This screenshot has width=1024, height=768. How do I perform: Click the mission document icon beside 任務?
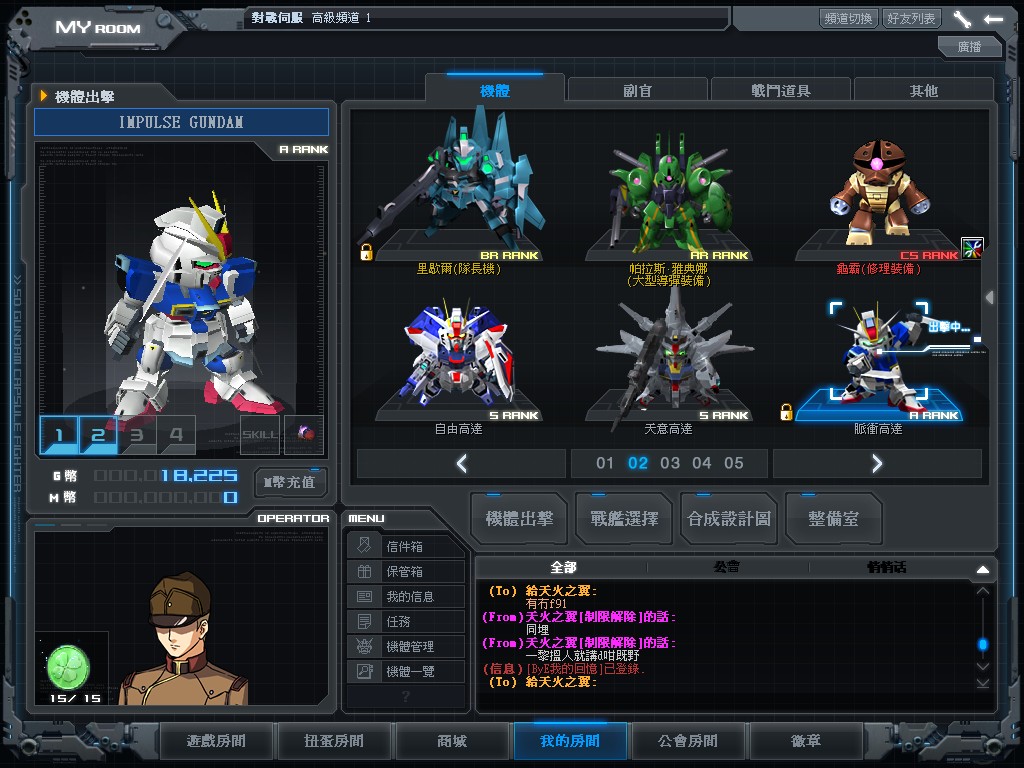pyautogui.click(x=364, y=621)
